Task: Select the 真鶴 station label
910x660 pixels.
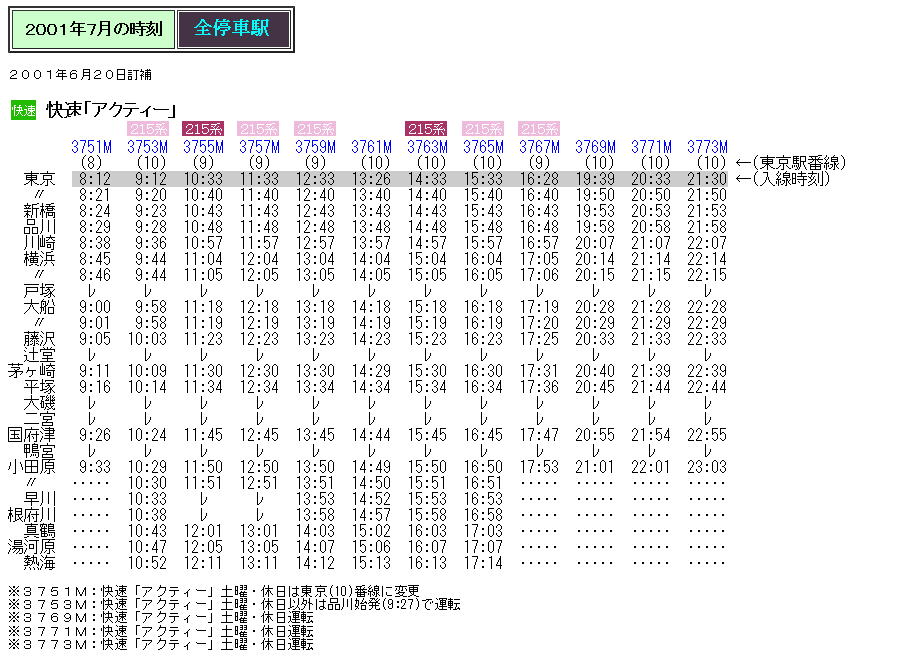Action: pyautogui.click(x=39, y=531)
